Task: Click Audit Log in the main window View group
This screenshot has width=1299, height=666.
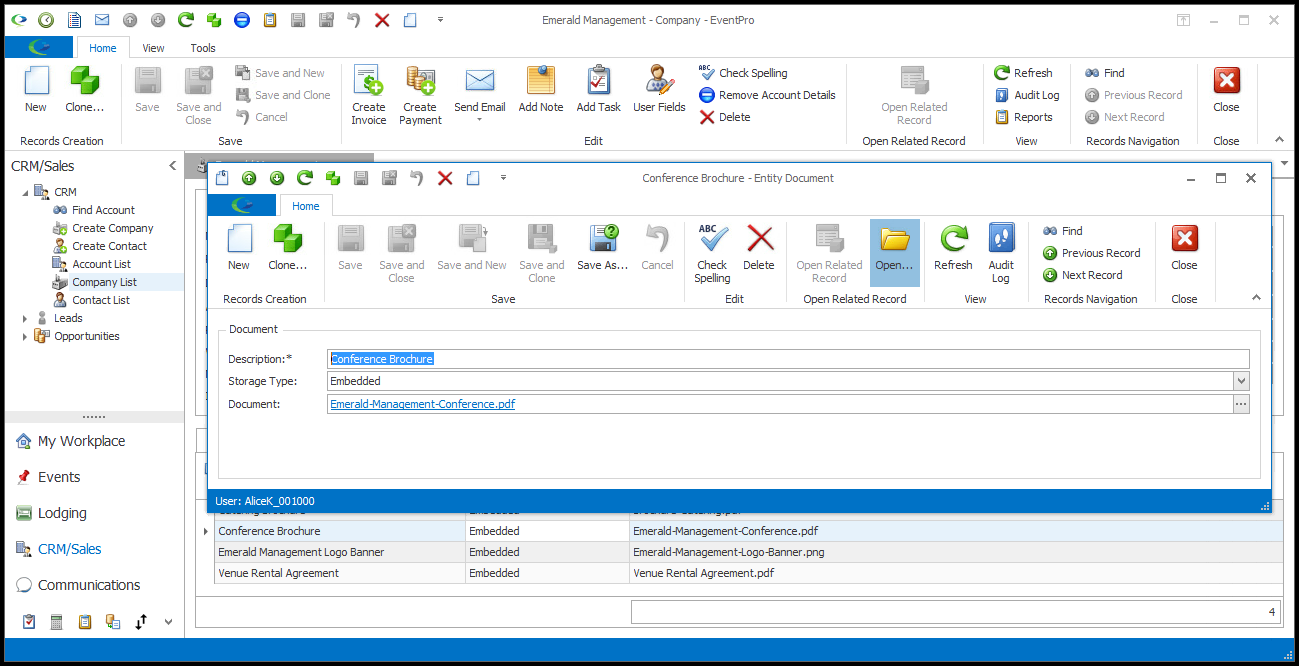Action: click(1027, 95)
